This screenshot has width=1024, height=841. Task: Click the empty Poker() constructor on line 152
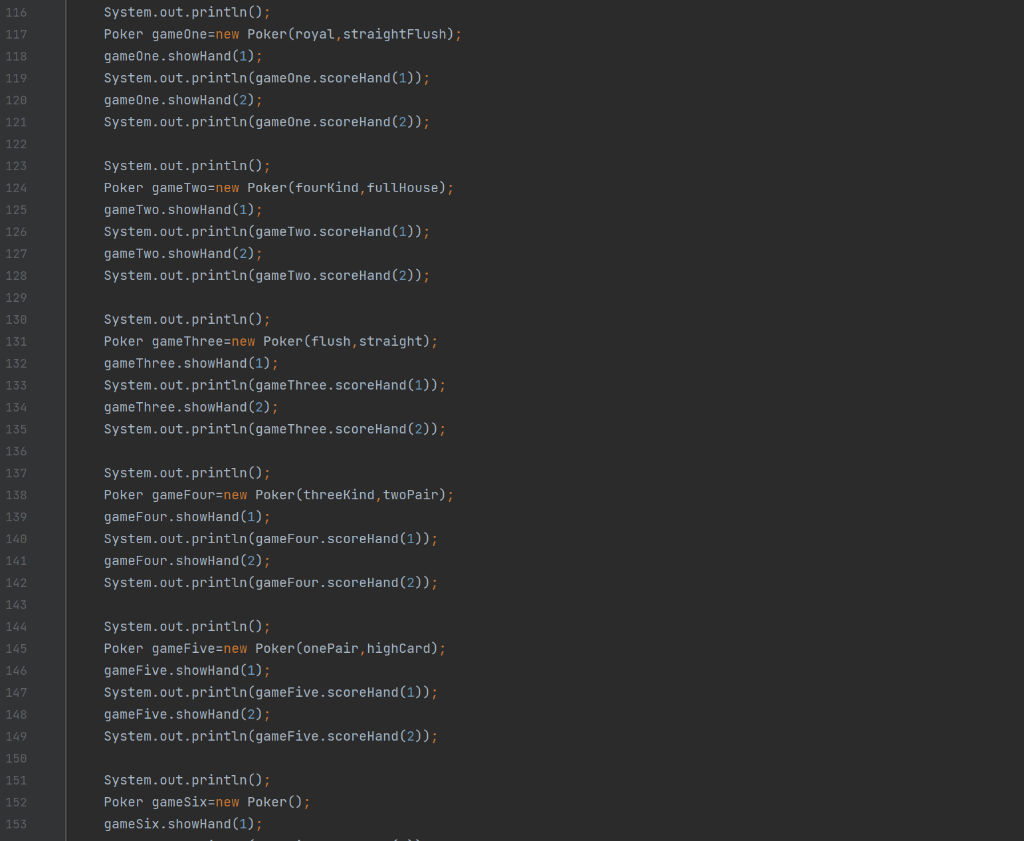pos(275,802)
